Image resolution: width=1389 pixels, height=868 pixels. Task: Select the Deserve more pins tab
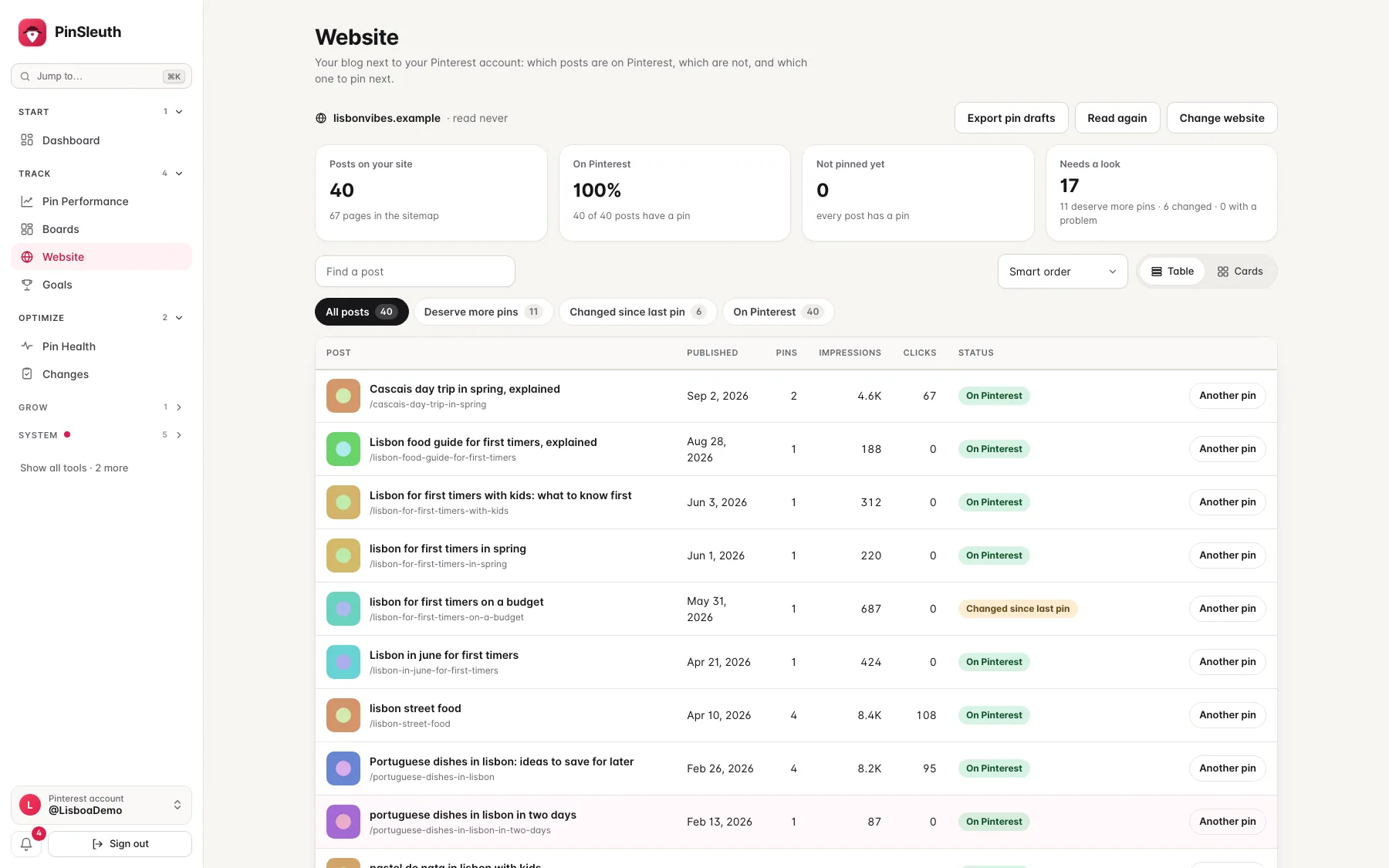point(483,312)
